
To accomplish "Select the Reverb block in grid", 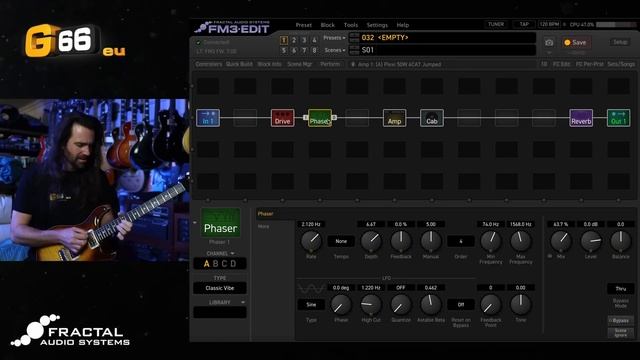I will pyautogui.click(x=581, y=118).
